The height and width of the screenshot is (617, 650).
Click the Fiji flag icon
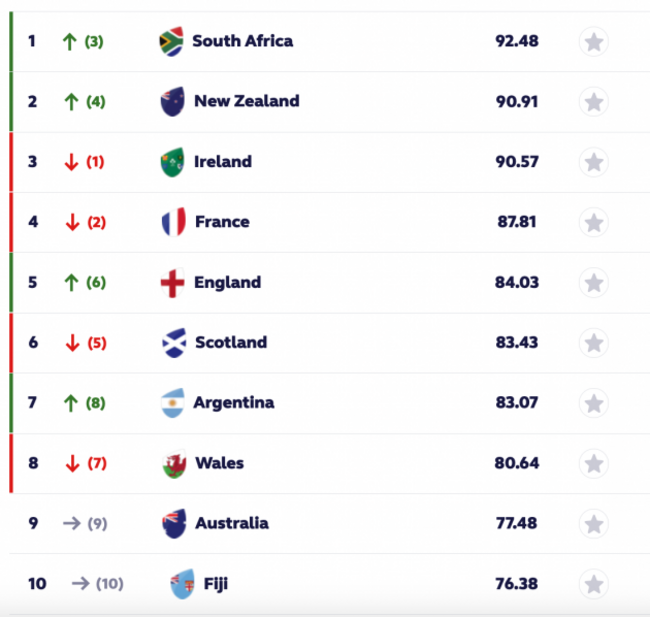pos(182,583)
